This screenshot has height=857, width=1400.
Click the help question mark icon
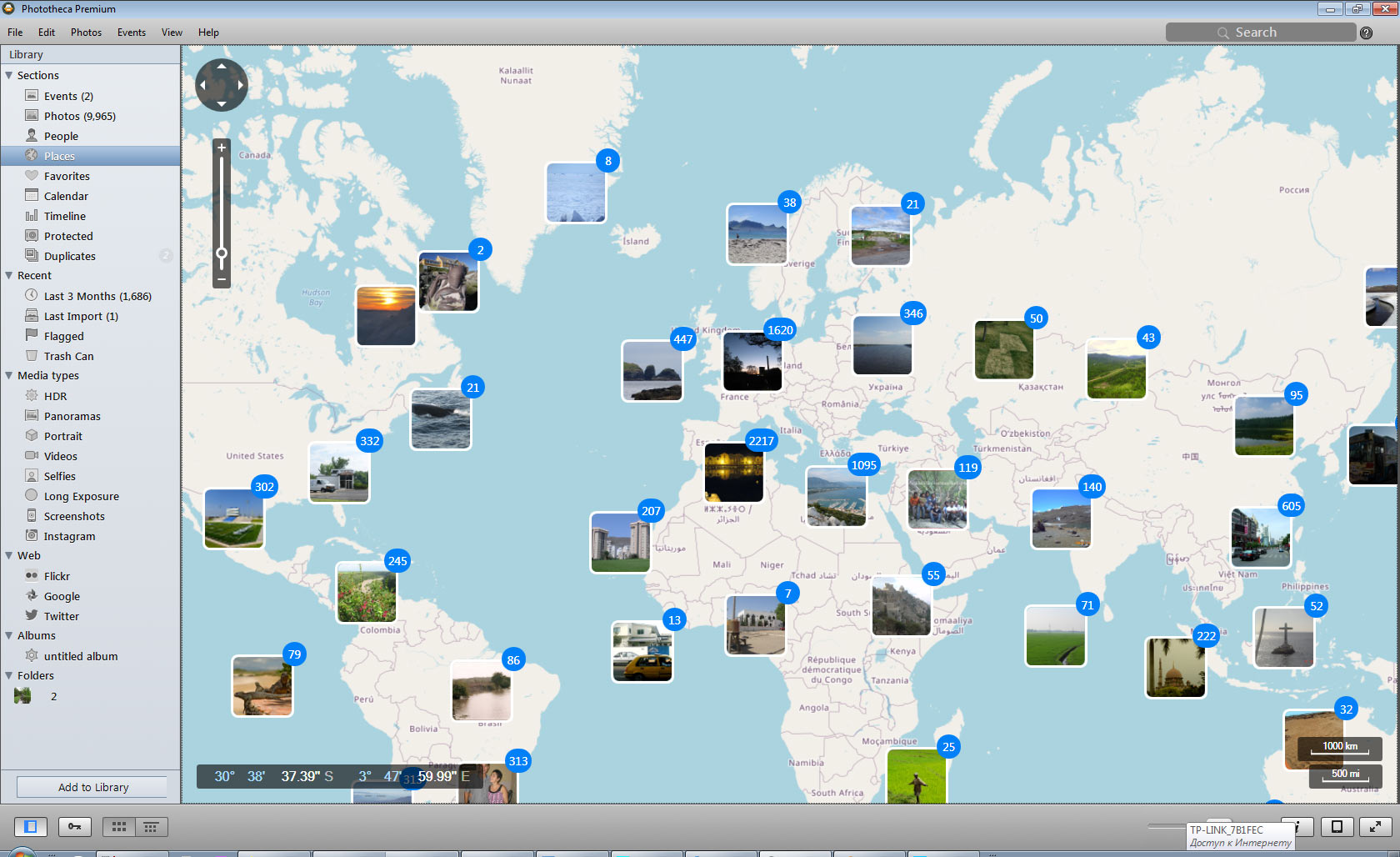pyautogui.click(x=1366, y=33)
